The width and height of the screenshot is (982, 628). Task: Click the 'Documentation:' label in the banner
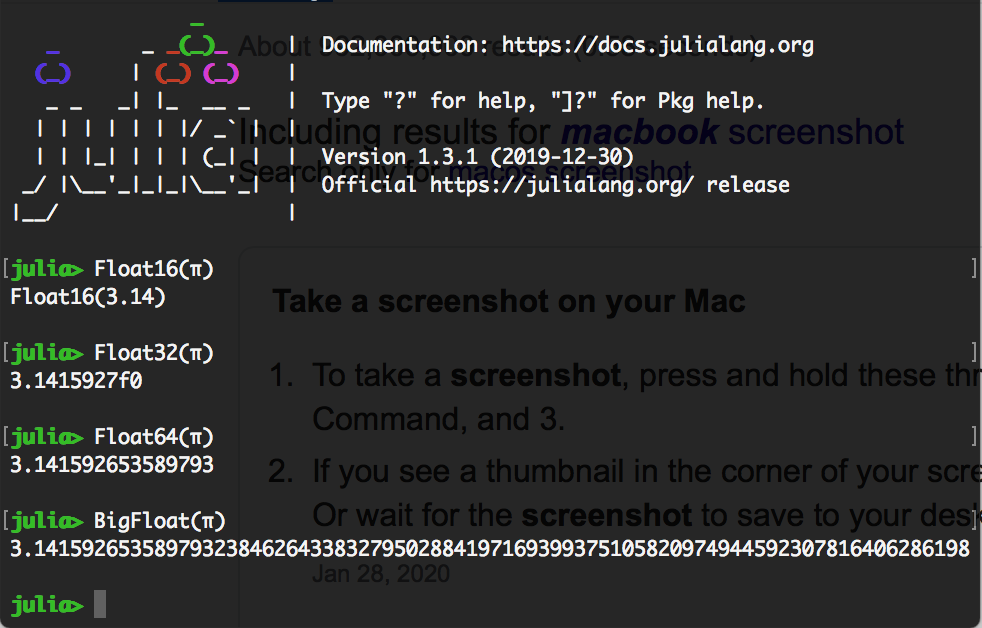click(405, 46)
